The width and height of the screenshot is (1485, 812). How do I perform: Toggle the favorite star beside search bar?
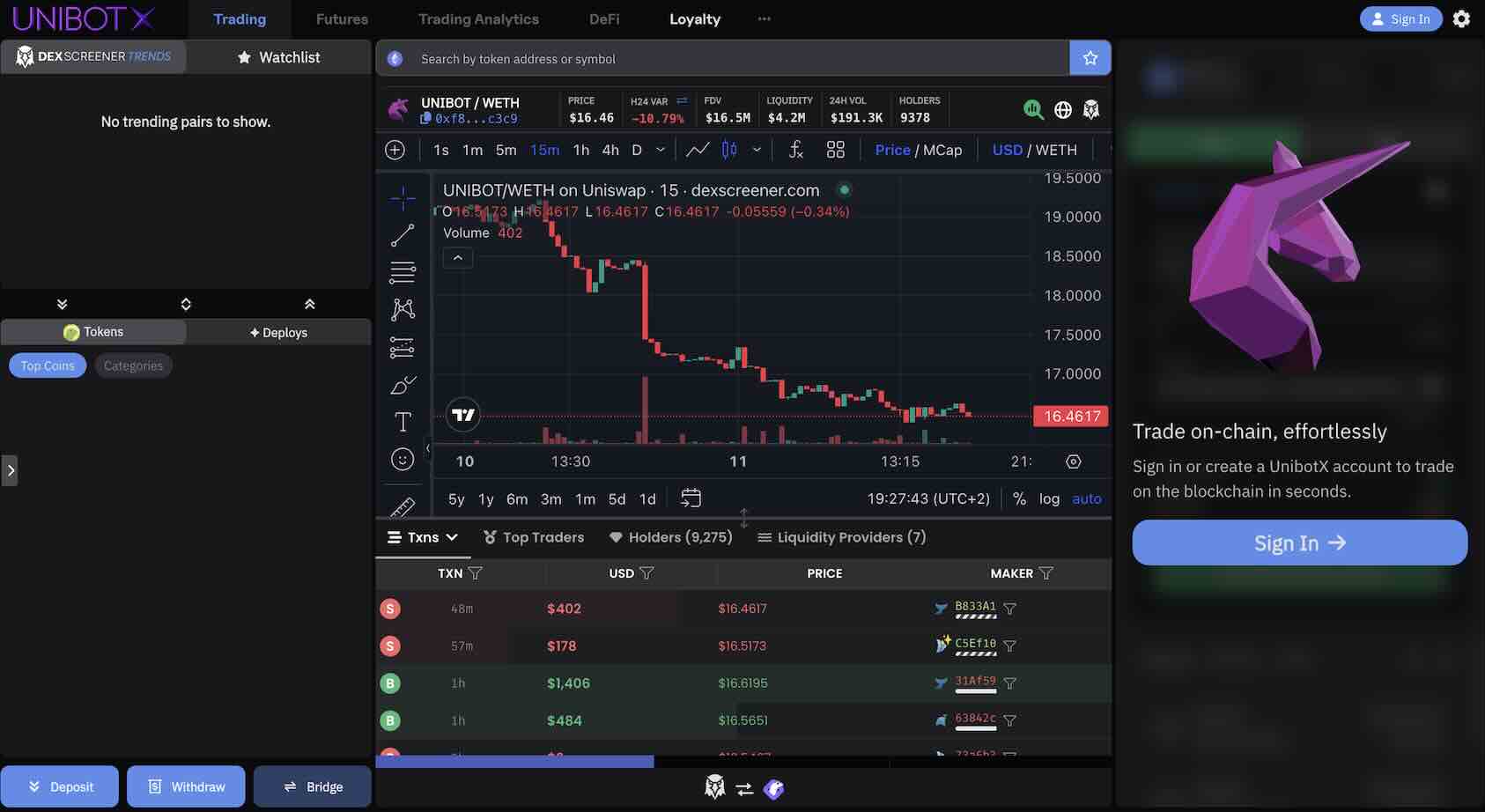tap(1090, 58)
